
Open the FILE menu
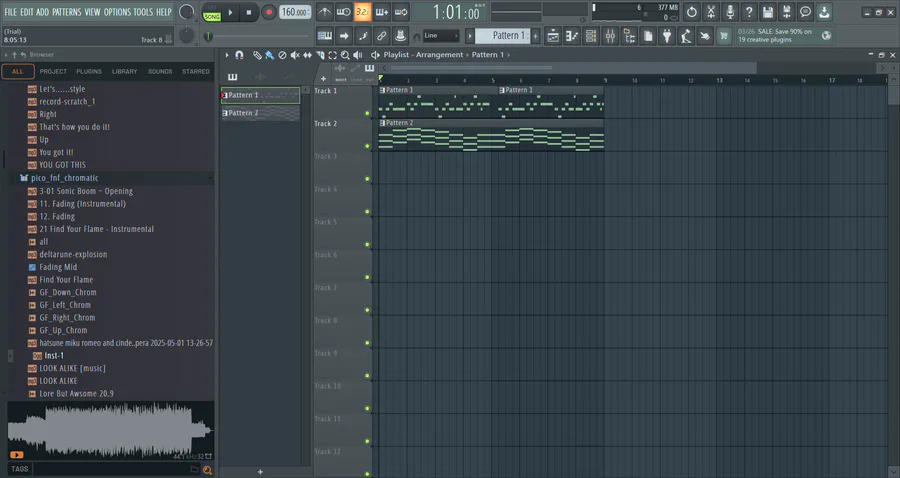pyautogui.click(x=10, y=12)
